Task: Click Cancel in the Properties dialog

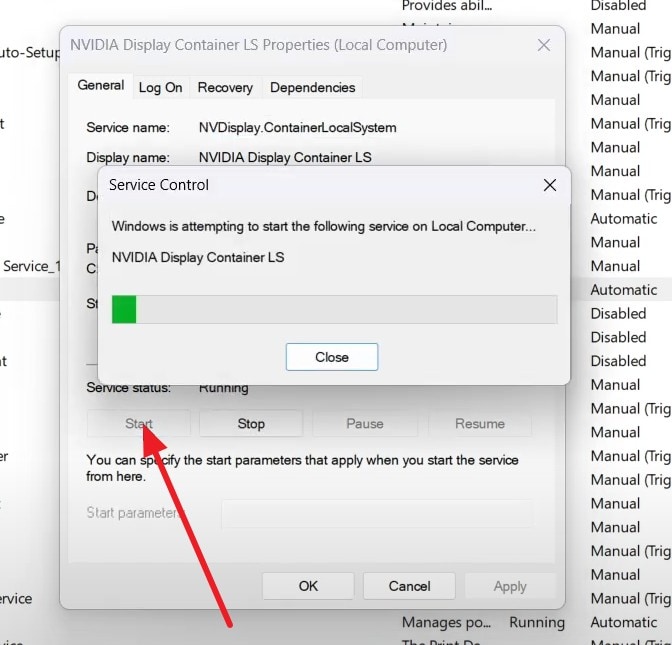Action: pos(409,586)
